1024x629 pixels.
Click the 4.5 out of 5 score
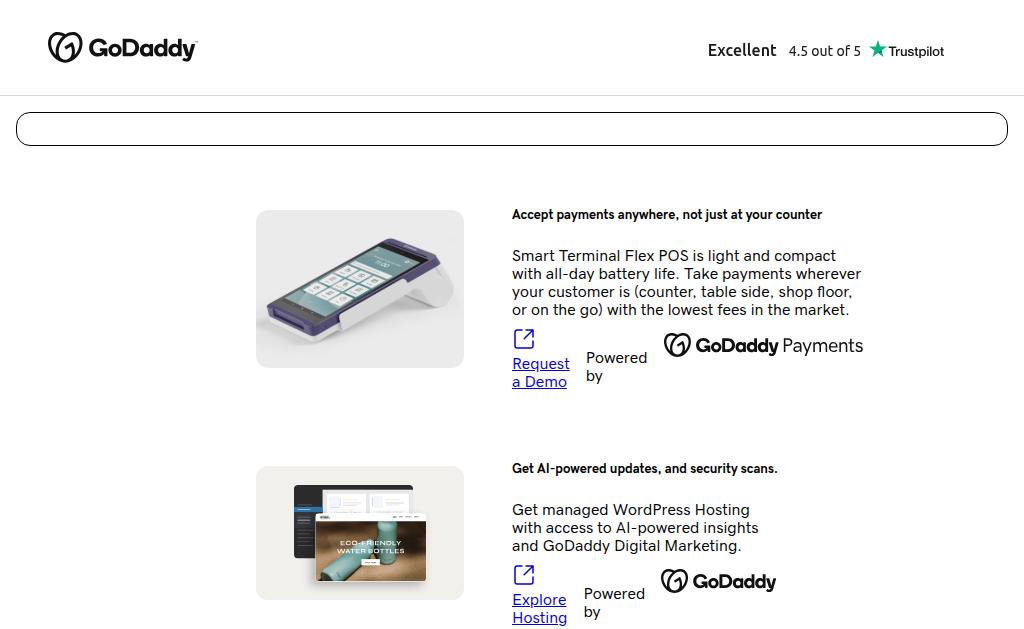pos(824,51)
